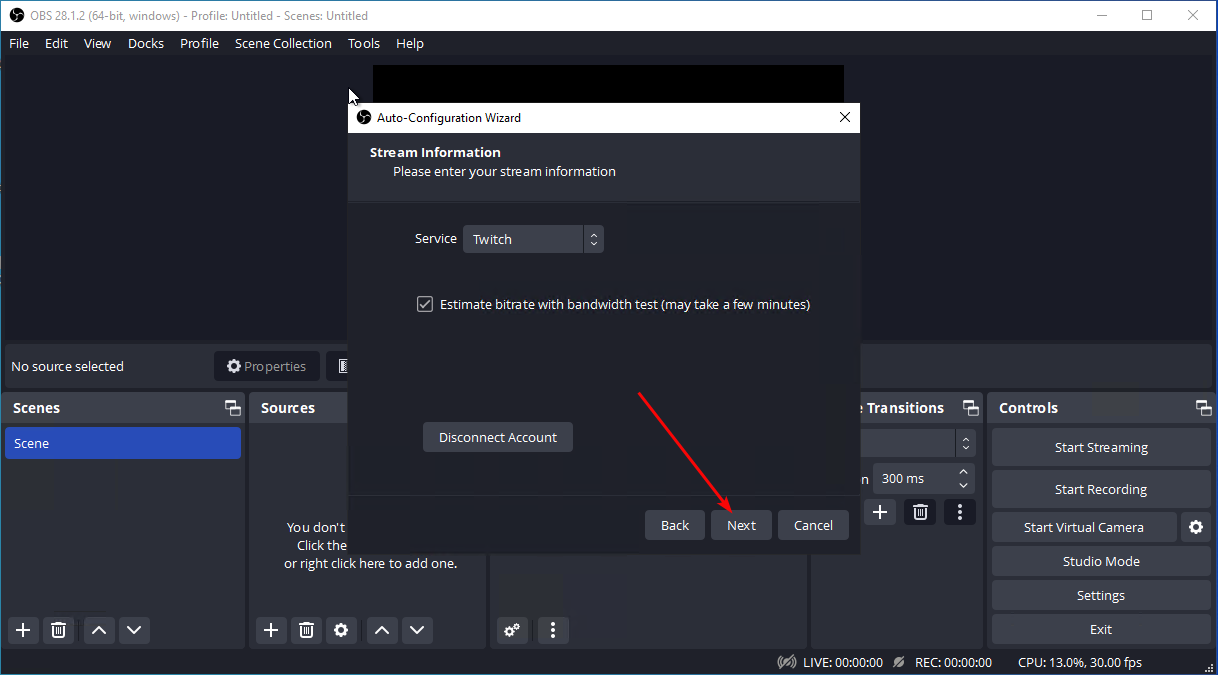Add a scene transition with plus icon
This screenshot has height=675, width=1218.
point(880,512)
